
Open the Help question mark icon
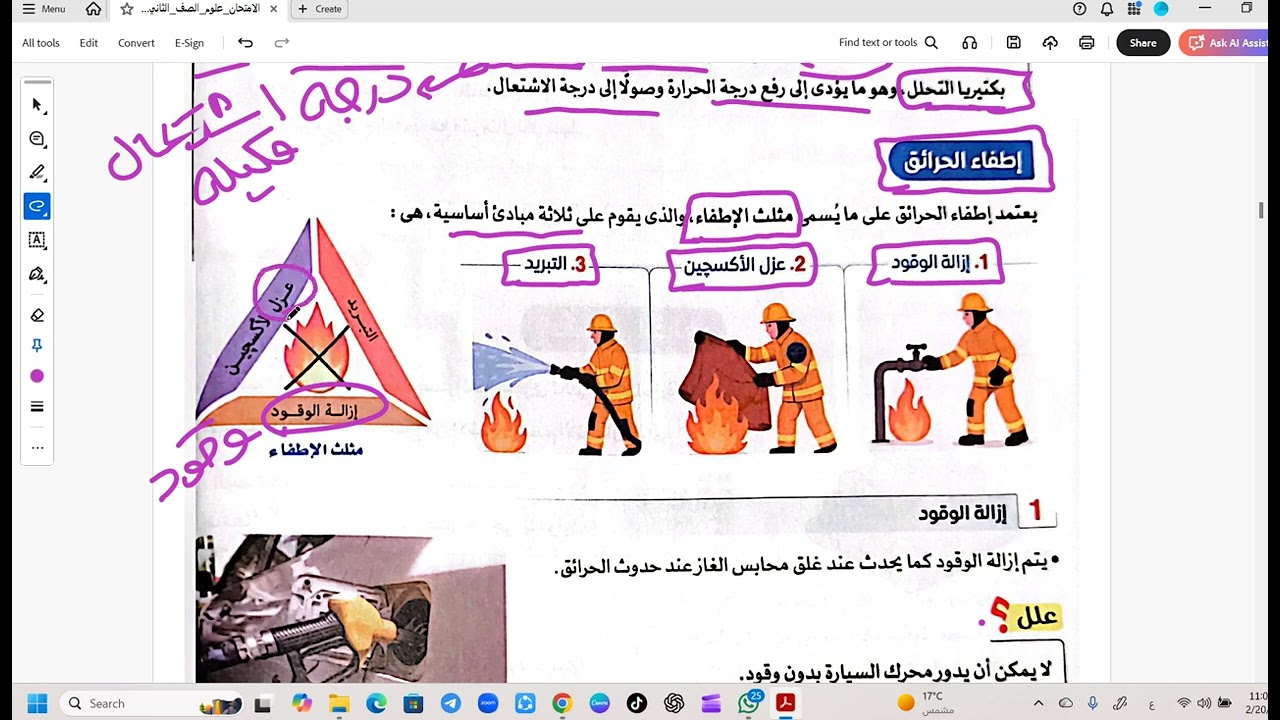point(1079,9)
